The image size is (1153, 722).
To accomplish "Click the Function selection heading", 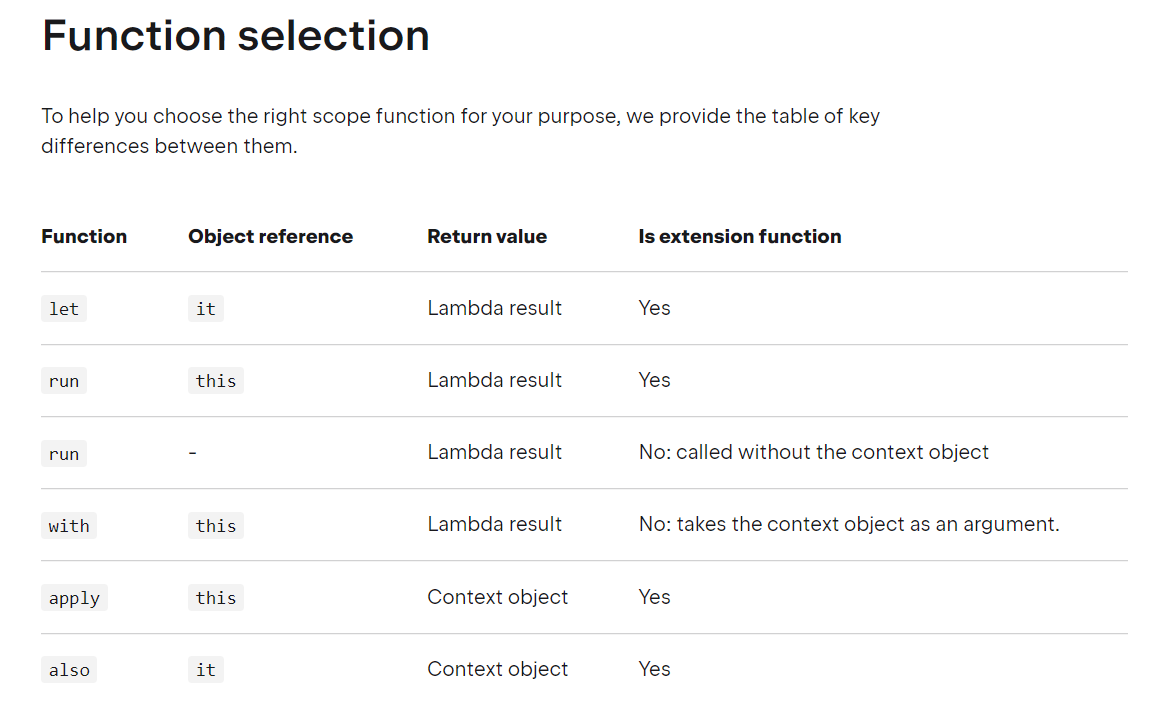I will [236, 35].
